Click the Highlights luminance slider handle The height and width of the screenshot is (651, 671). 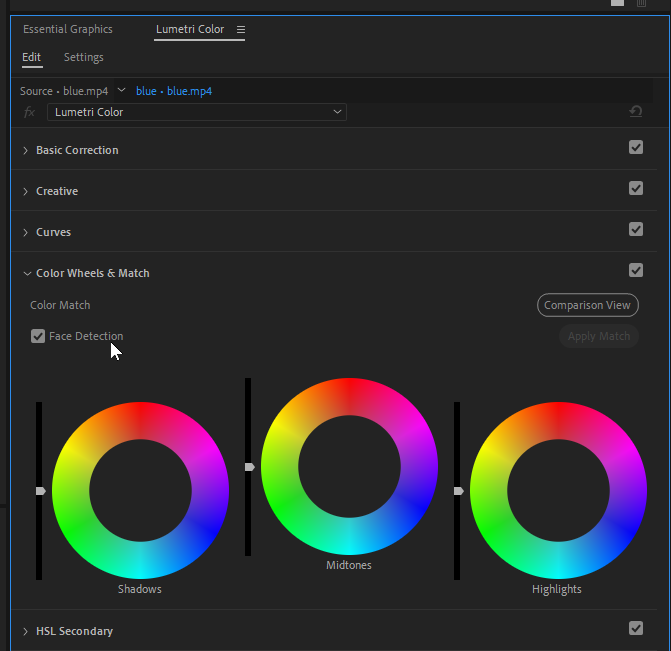click(x=458, y=491)
